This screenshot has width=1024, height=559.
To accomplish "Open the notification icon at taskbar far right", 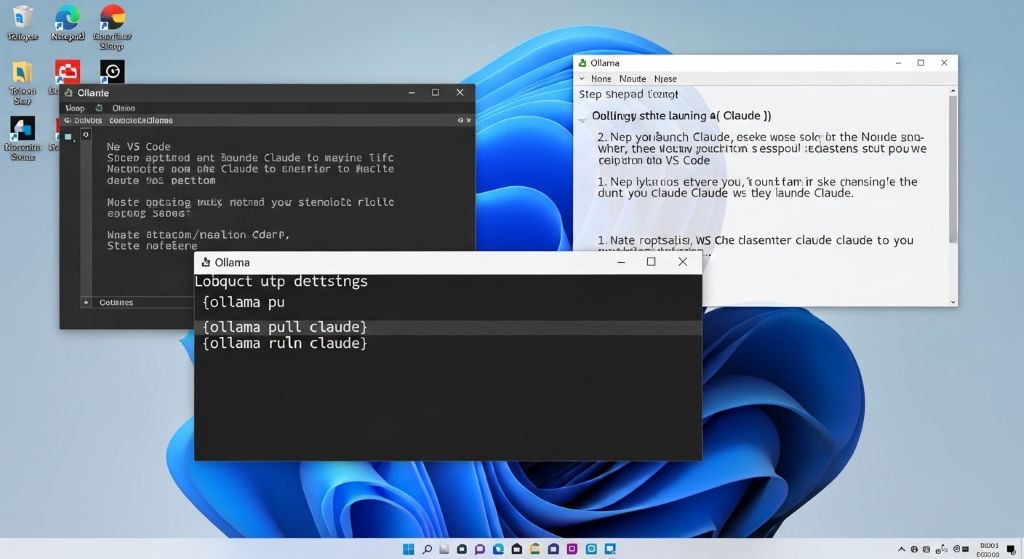I will click(1012, 550).
